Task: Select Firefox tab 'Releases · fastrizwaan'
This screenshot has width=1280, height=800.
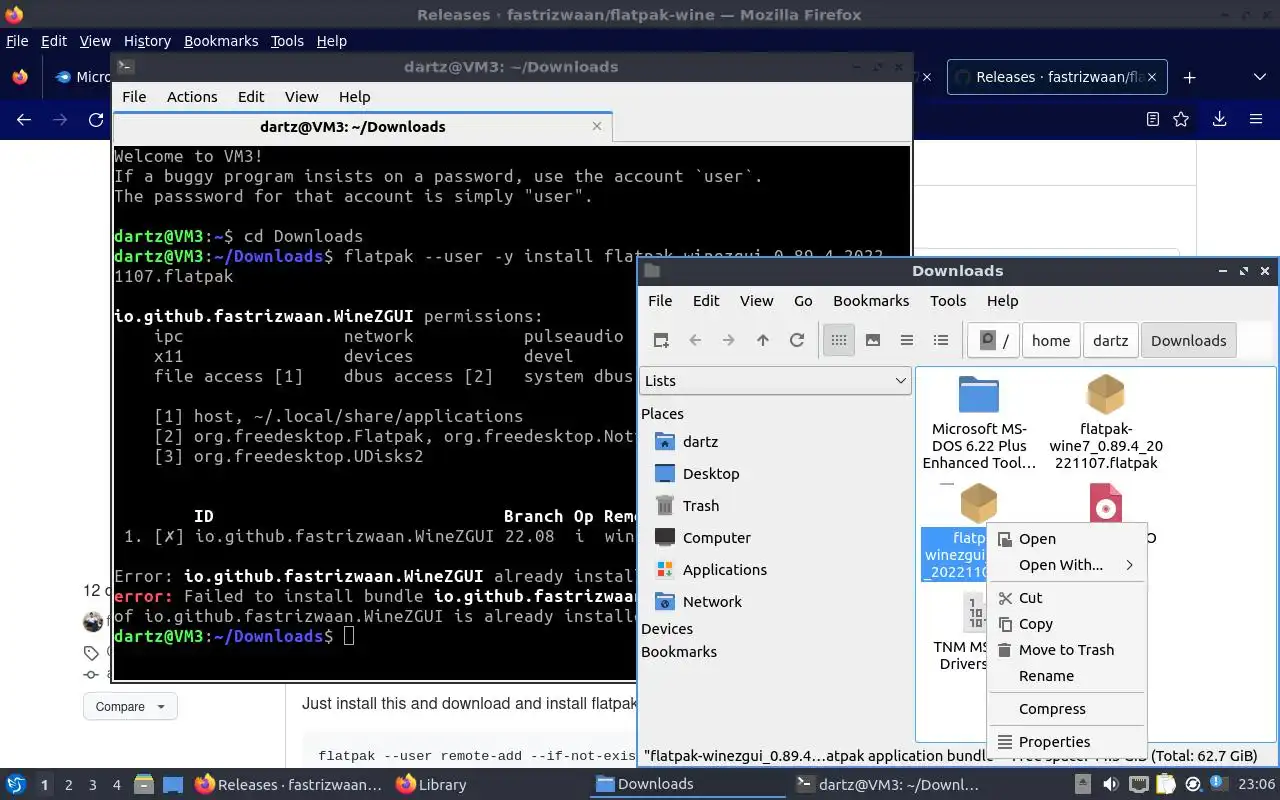Action: coord(1056,77)
